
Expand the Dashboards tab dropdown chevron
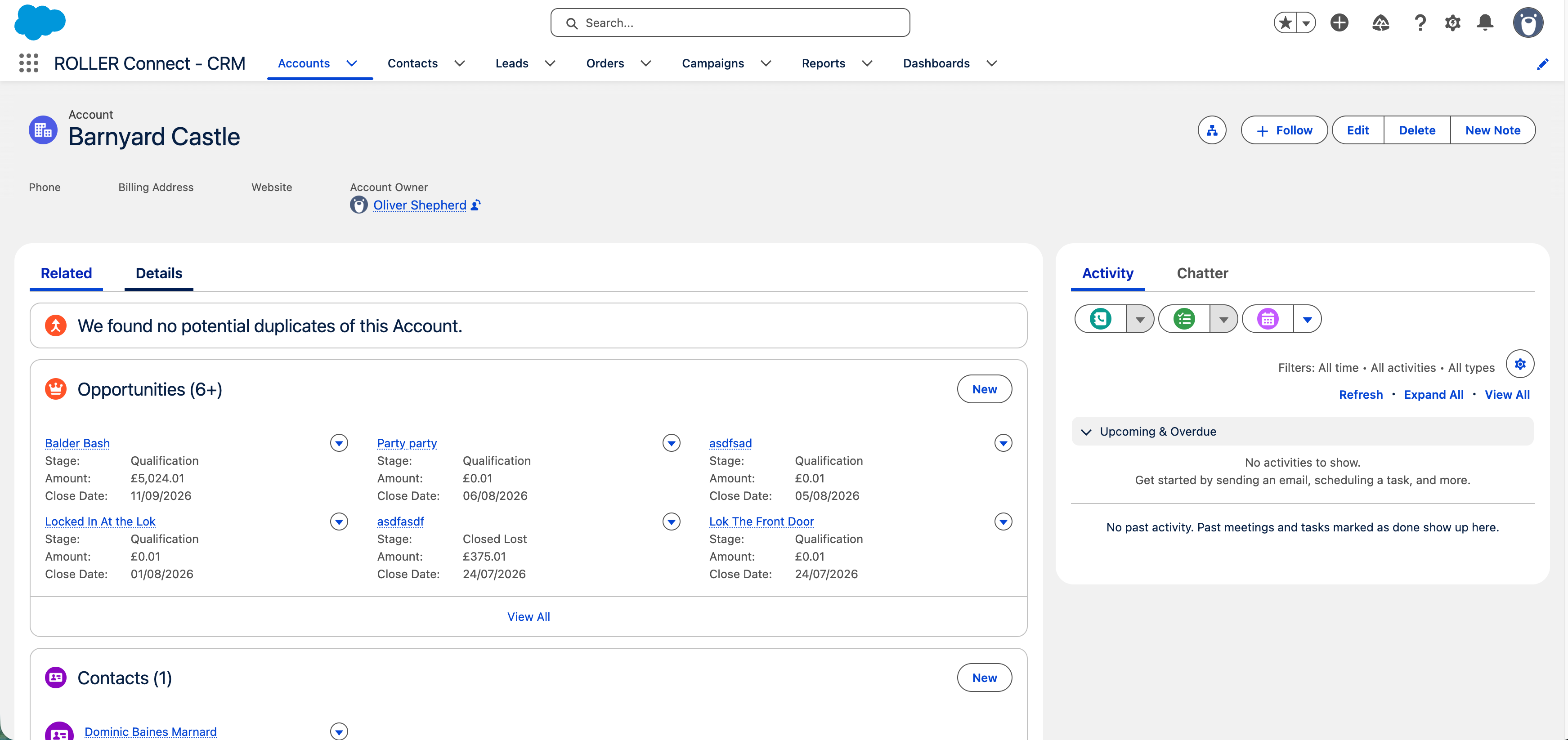tap(991, 63)
